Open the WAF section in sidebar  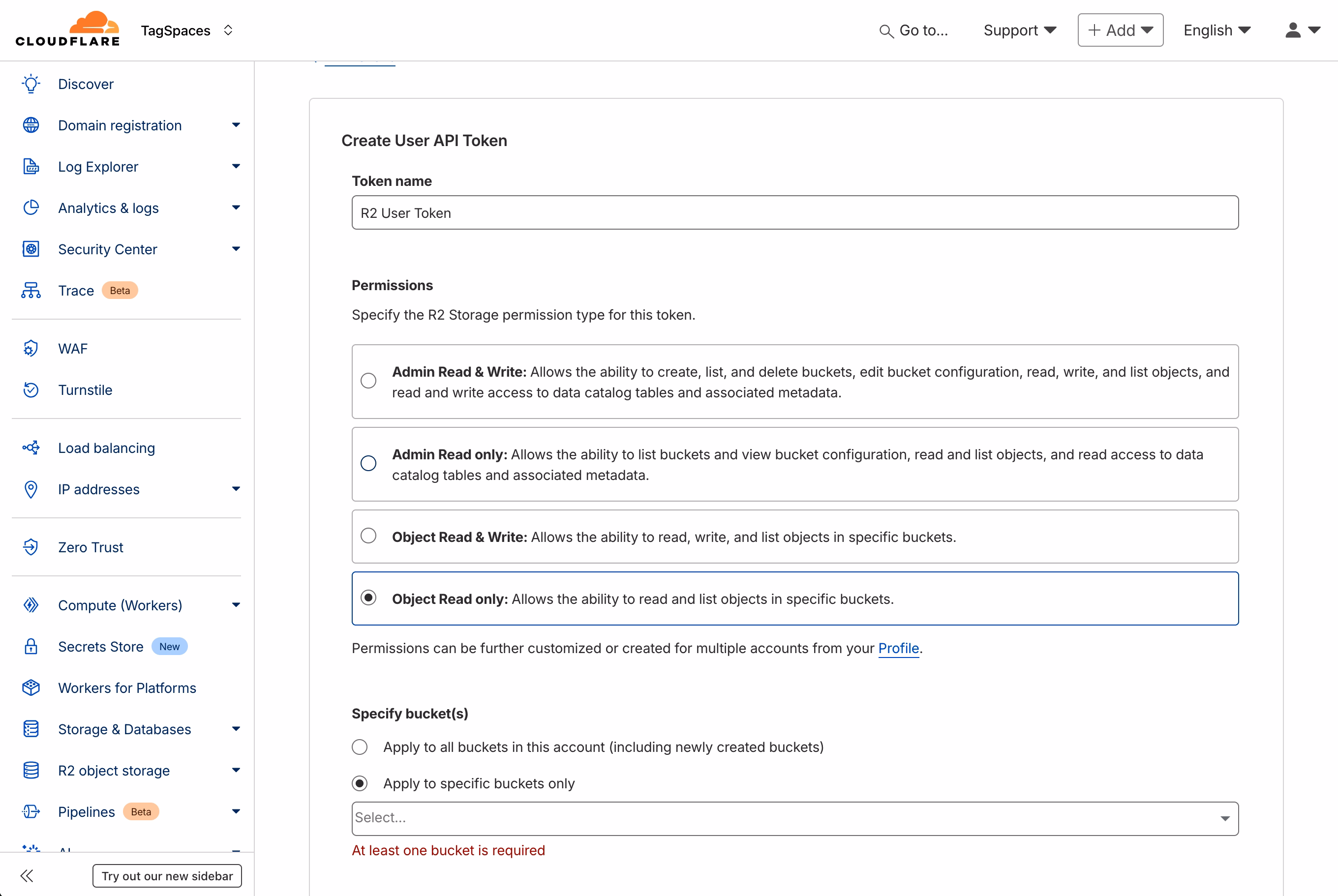pyautogui.click(x=73, y=348)
